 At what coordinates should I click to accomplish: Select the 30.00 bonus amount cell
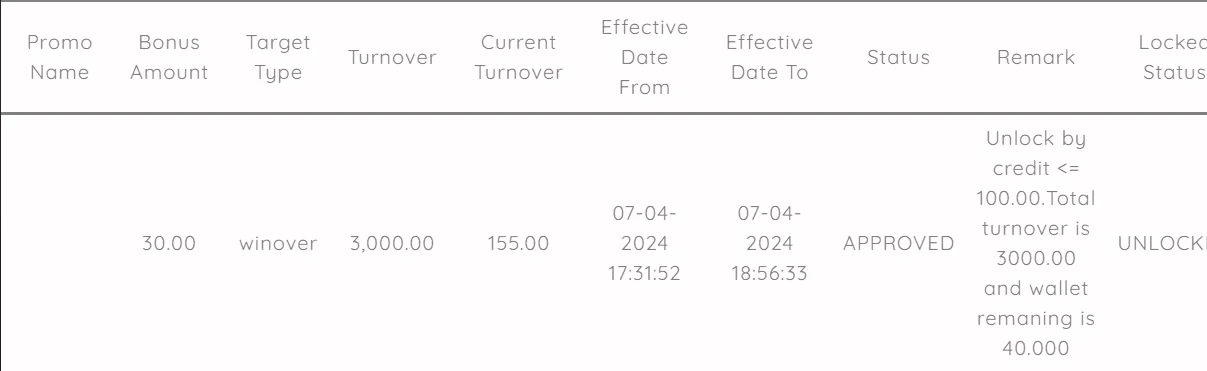pyautogui.click(x=169, y=243)
